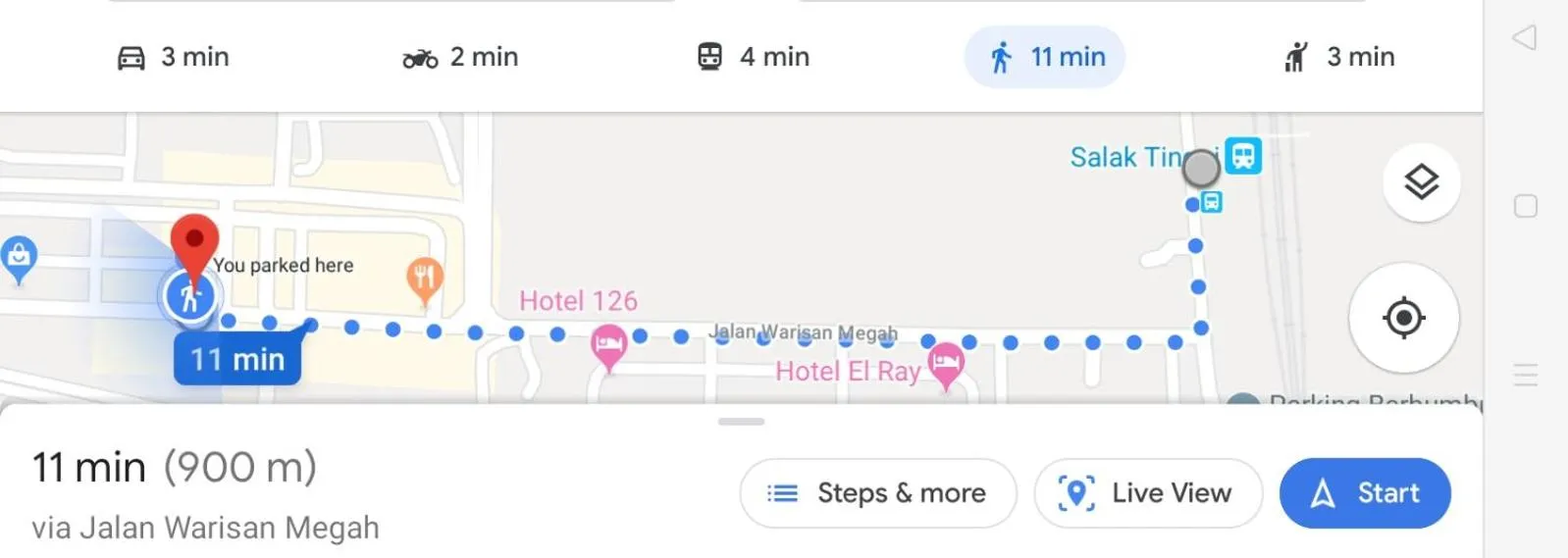Open Steps & more list
Image resolution: width=1568 pixels, height=558 pixels.
[878, 492]
